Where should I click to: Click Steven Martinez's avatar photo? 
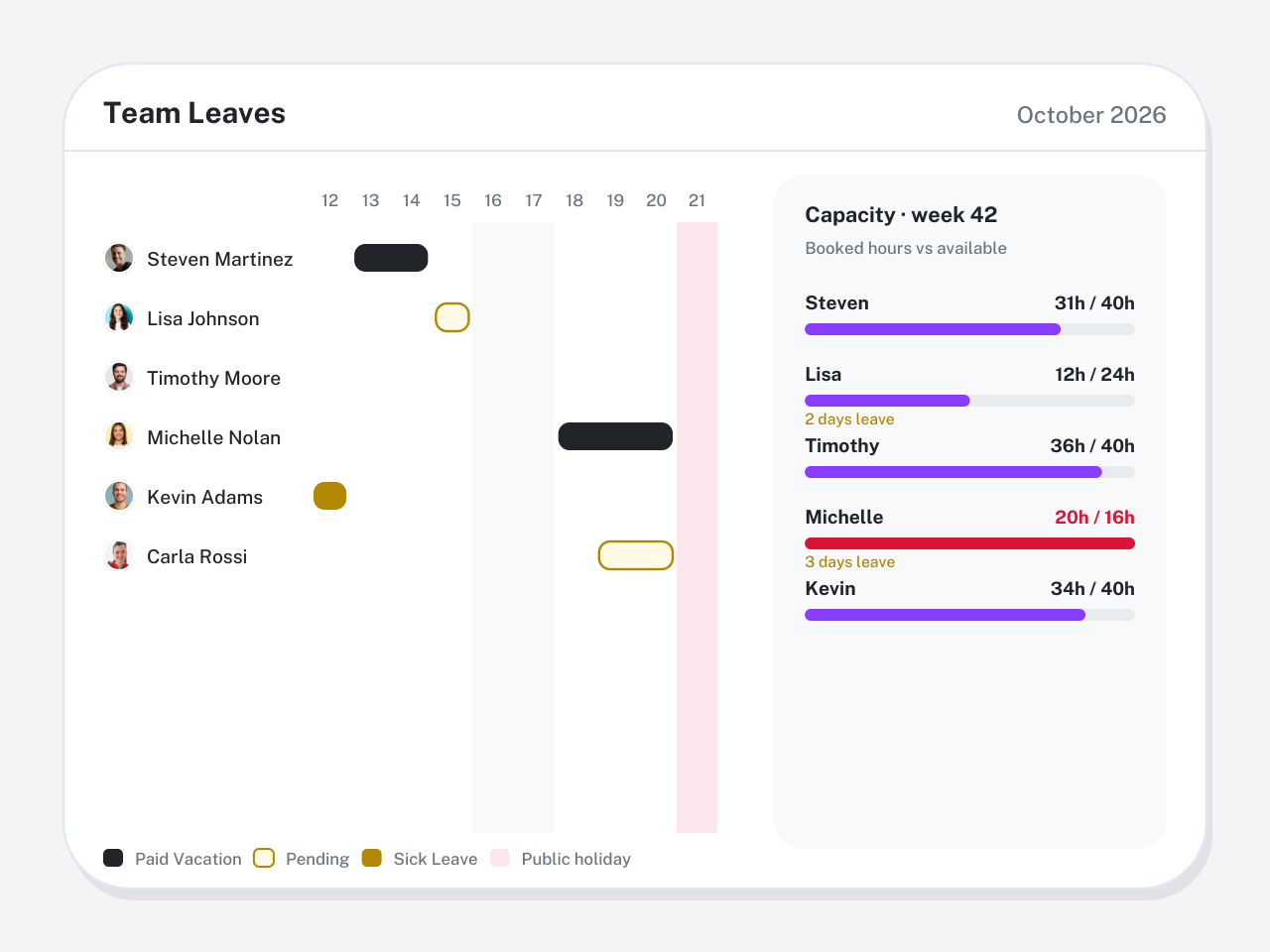point(119,258)
